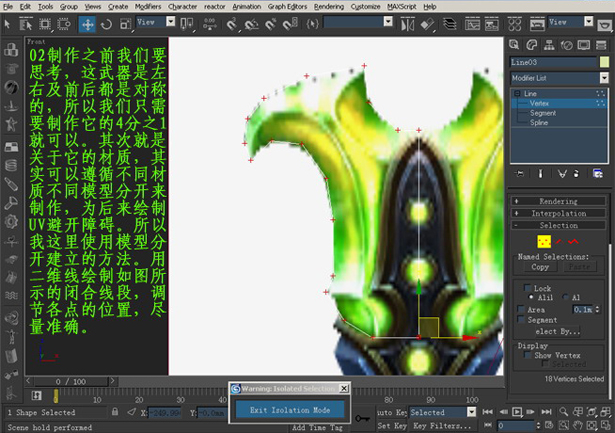This screenshot has width=615, height=433.
Task: Click Exit Isolation Mode button
Action: [290, 410]
